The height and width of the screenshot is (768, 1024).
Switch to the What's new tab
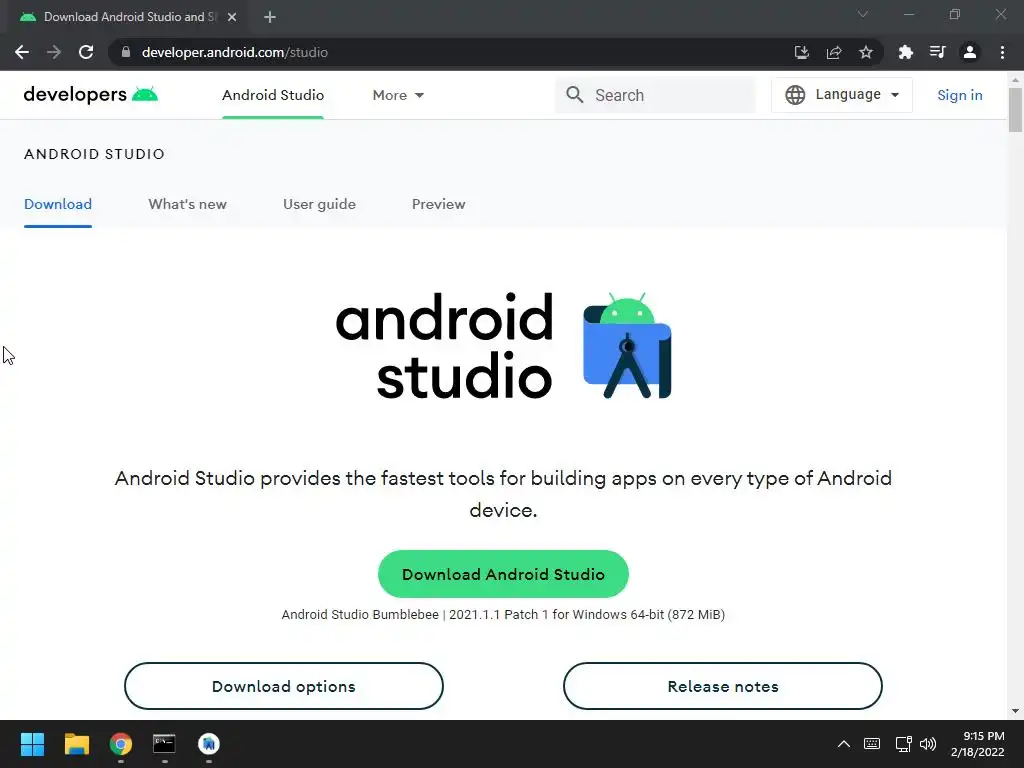(x=187, y=204)
